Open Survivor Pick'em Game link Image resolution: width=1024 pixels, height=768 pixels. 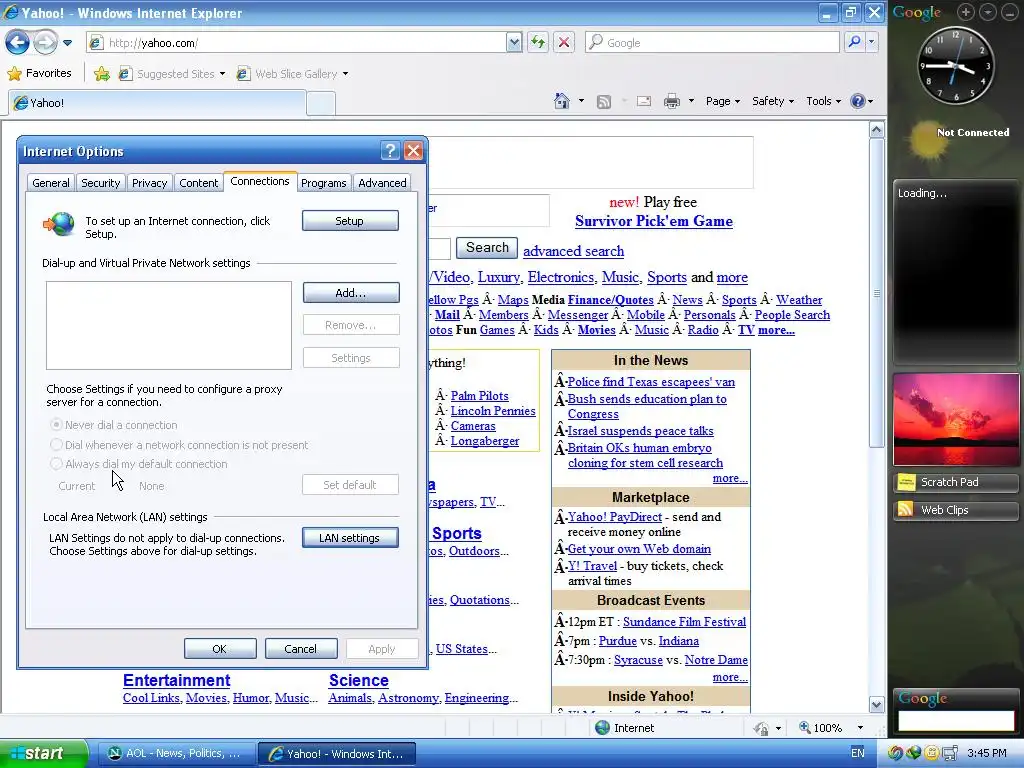pyautogui.click(x=654, y=221)
